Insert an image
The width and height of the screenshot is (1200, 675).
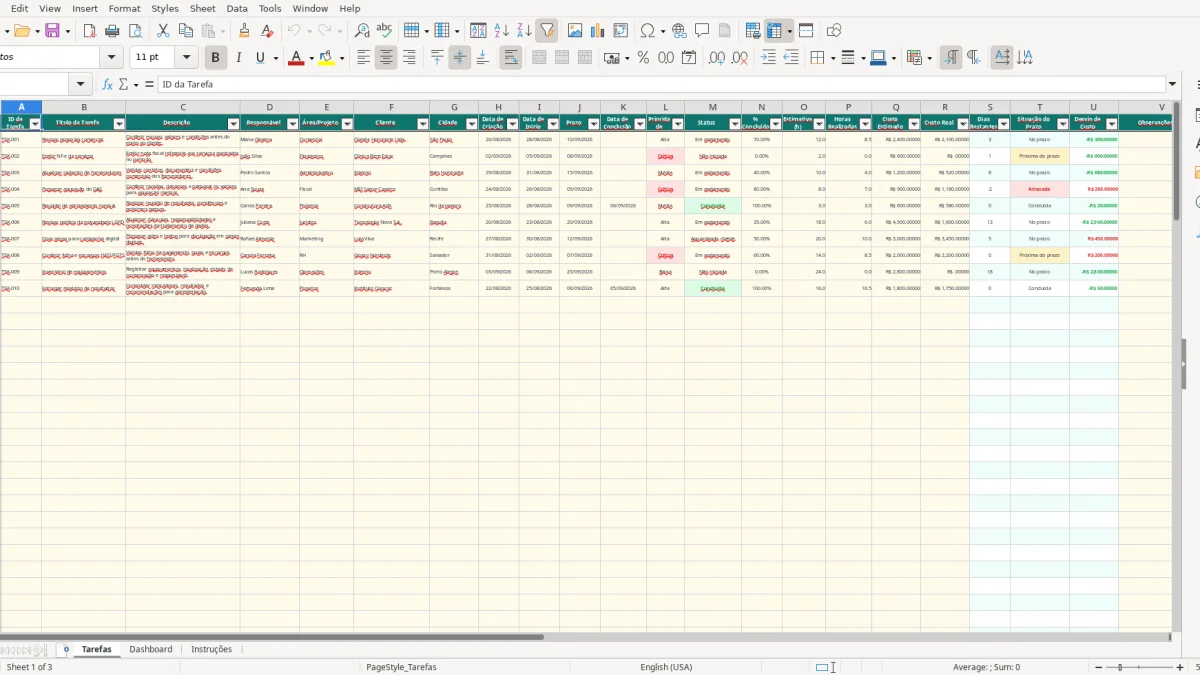coord(575,31)
